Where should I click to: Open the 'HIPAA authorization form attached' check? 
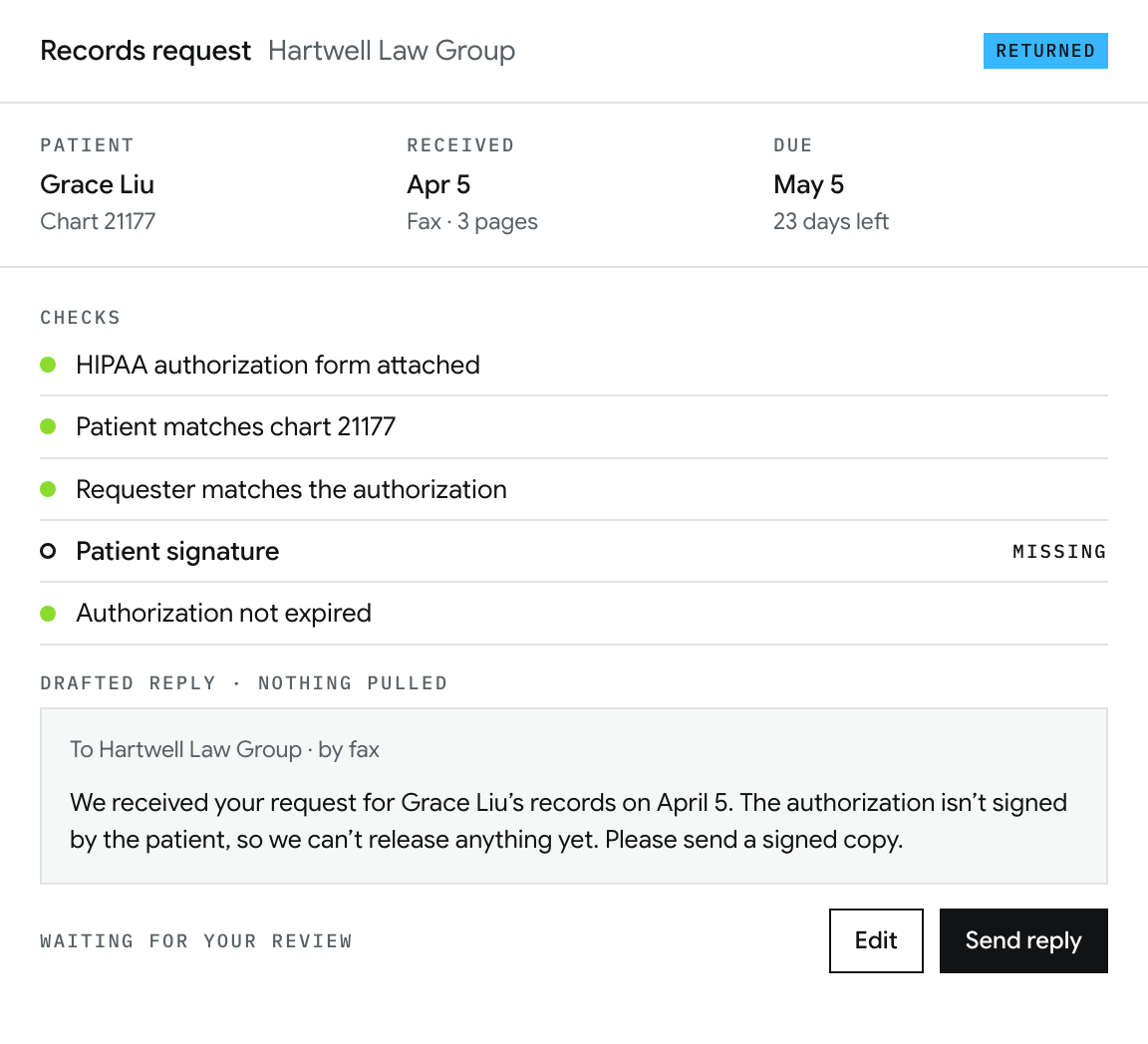(574, 365)
